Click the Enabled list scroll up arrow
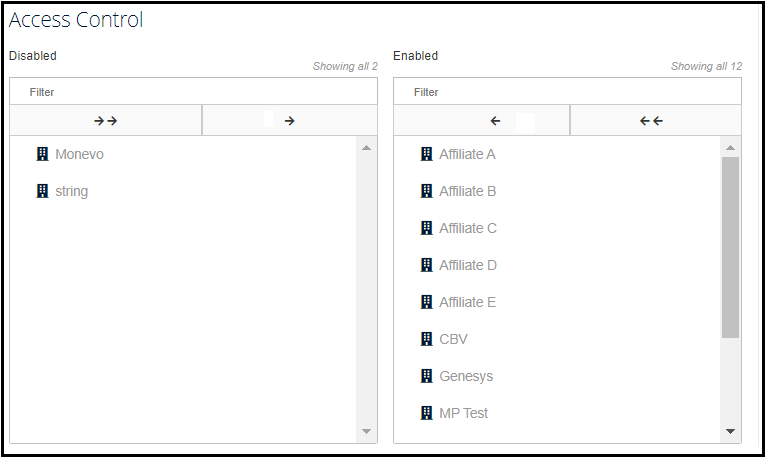The width and height of the screenshot is (767, 460). [730, 148]
